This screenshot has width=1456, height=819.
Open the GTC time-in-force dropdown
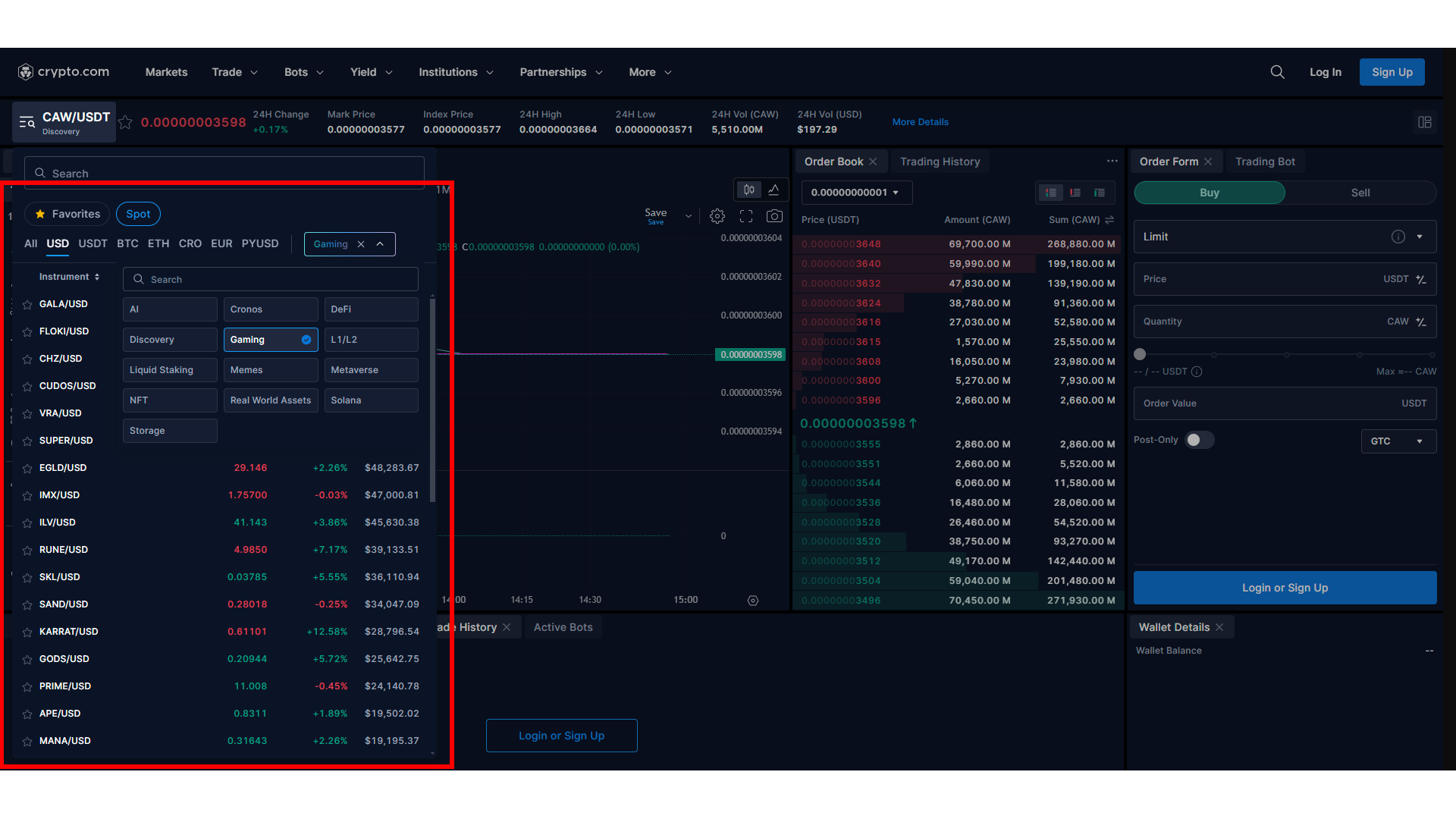point(1398,441)
